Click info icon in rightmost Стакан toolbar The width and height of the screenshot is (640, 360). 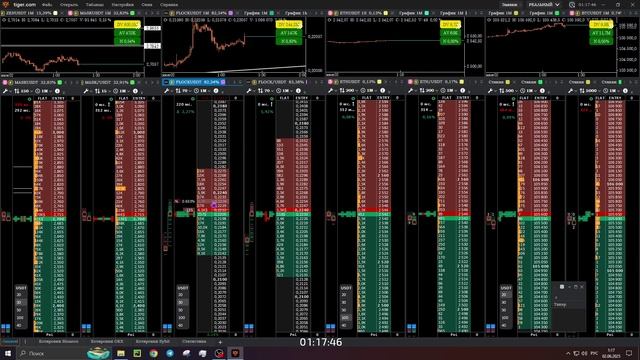pyautogui.click(x=625, y=91)
